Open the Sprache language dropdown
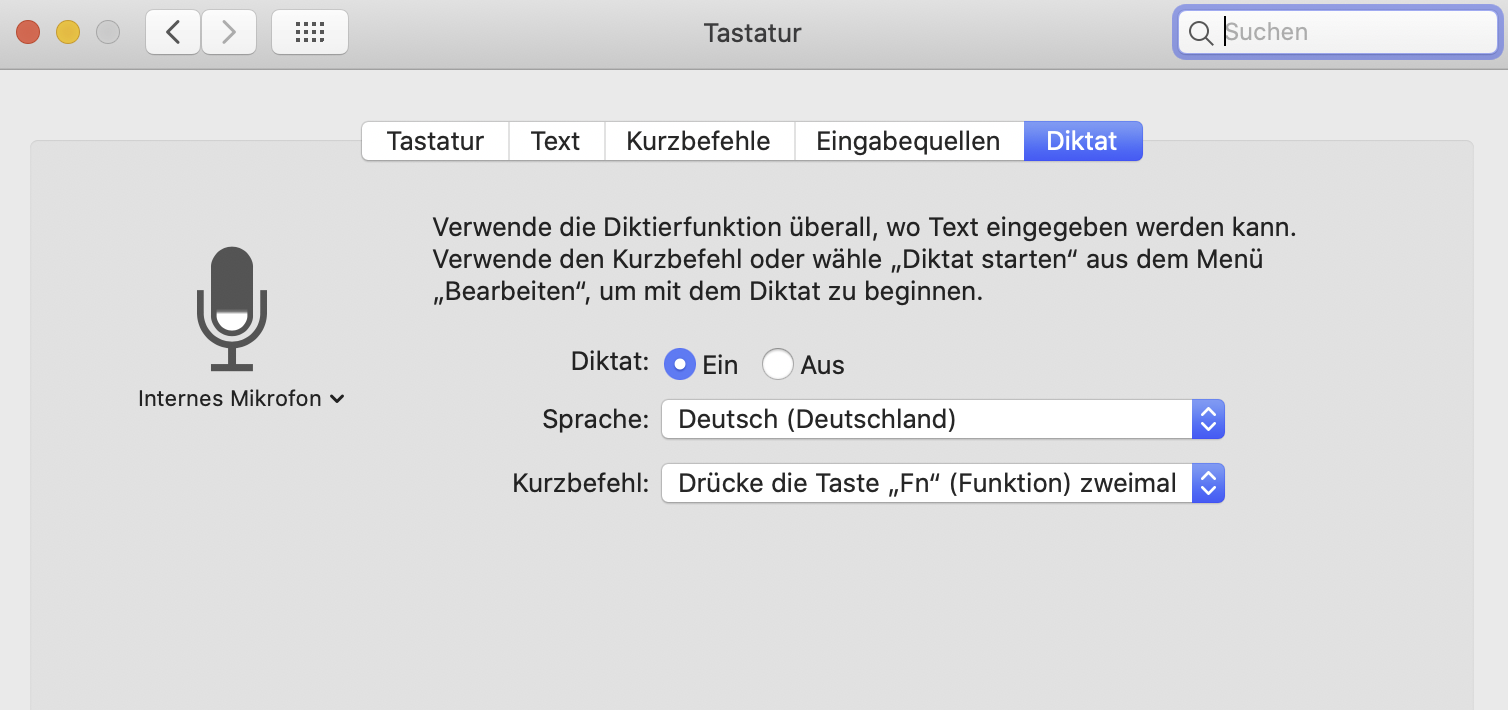 pos(927,419)
